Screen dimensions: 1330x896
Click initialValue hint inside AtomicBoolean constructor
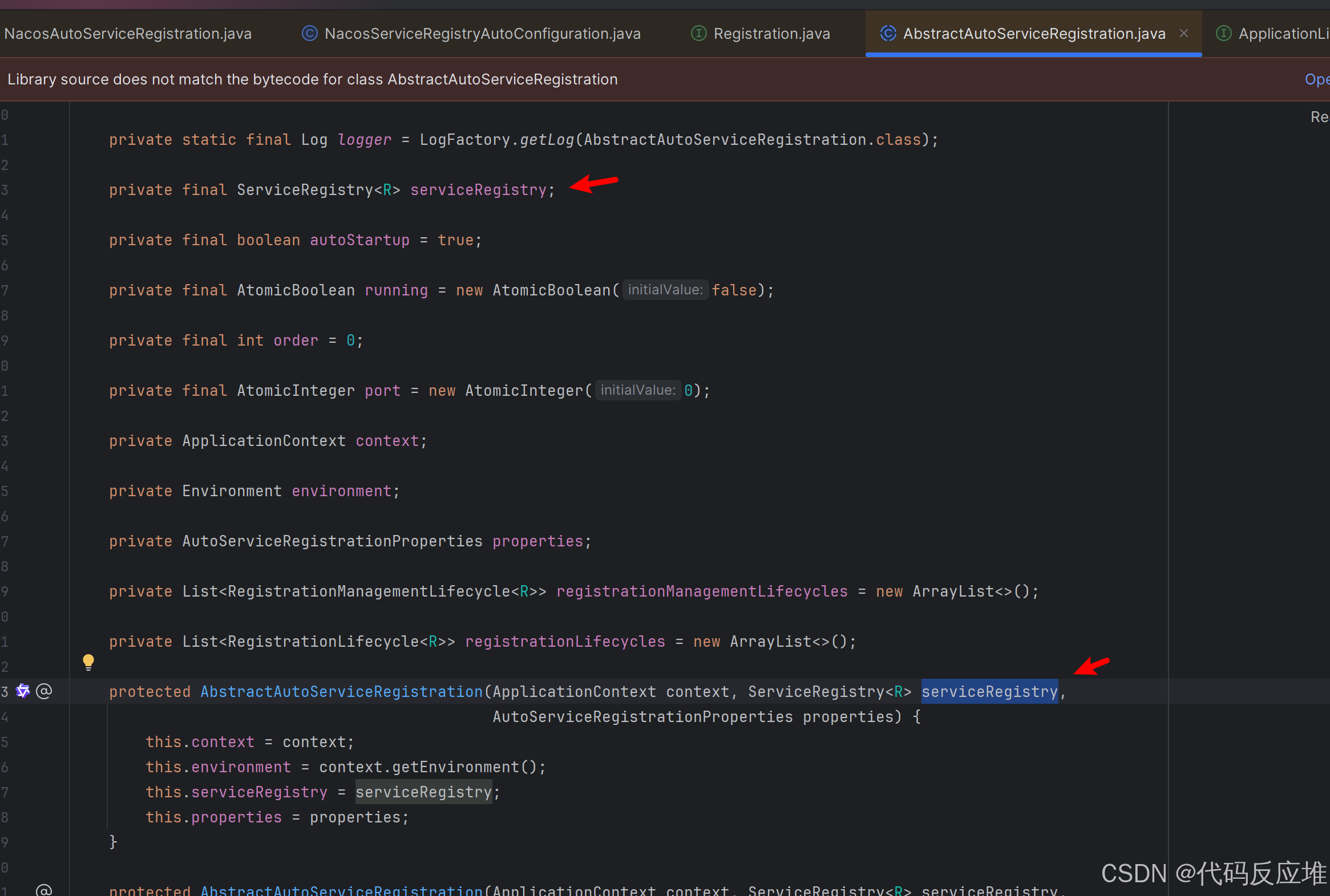pyautogui.click(x=665, y=290)
